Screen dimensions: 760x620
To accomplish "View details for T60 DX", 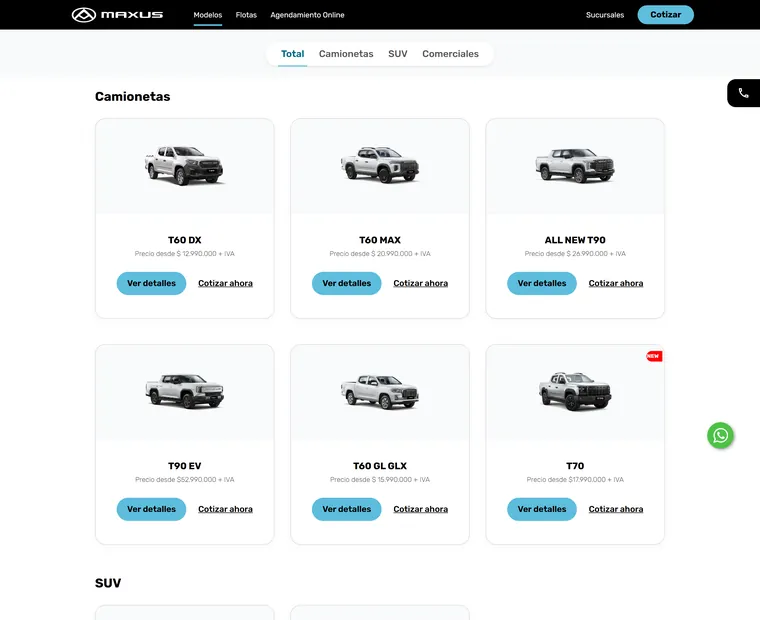I will click(151, 284).
